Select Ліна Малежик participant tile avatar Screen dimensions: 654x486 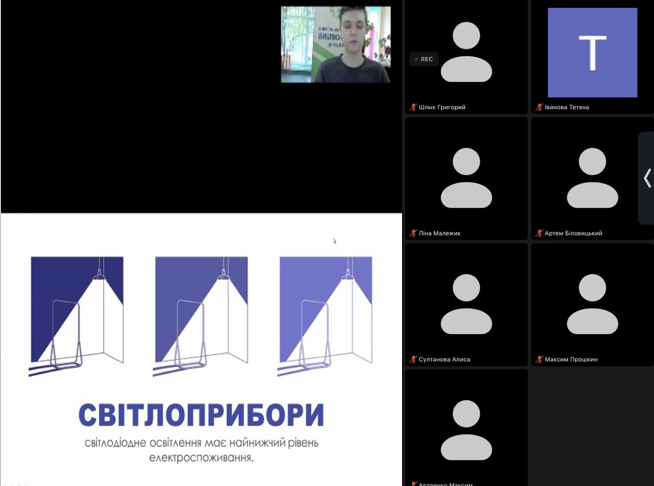pyautogui.click(x=466, y=178)
